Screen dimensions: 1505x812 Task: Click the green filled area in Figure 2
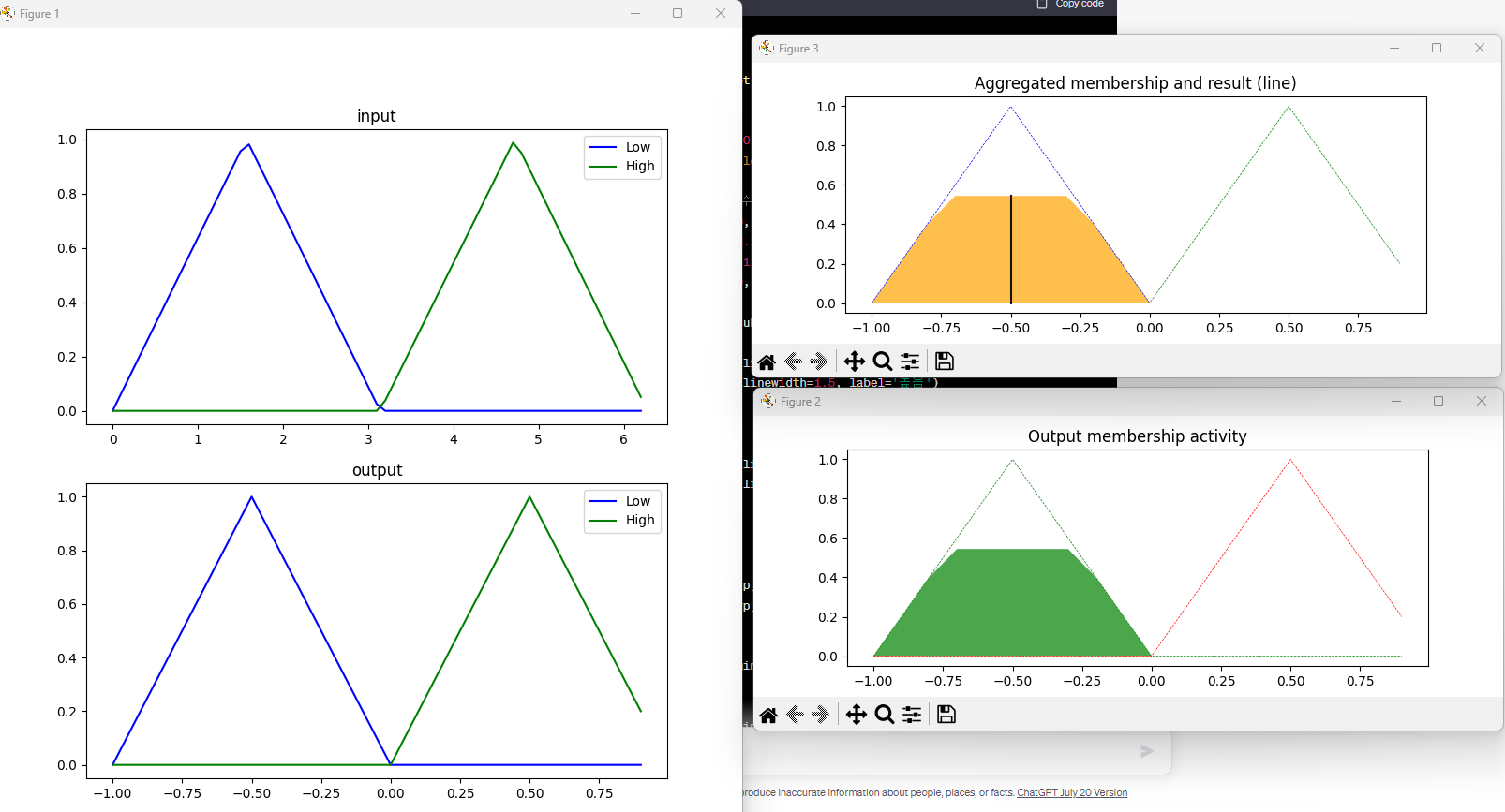pyautogui.click(x=1012, y=604)
